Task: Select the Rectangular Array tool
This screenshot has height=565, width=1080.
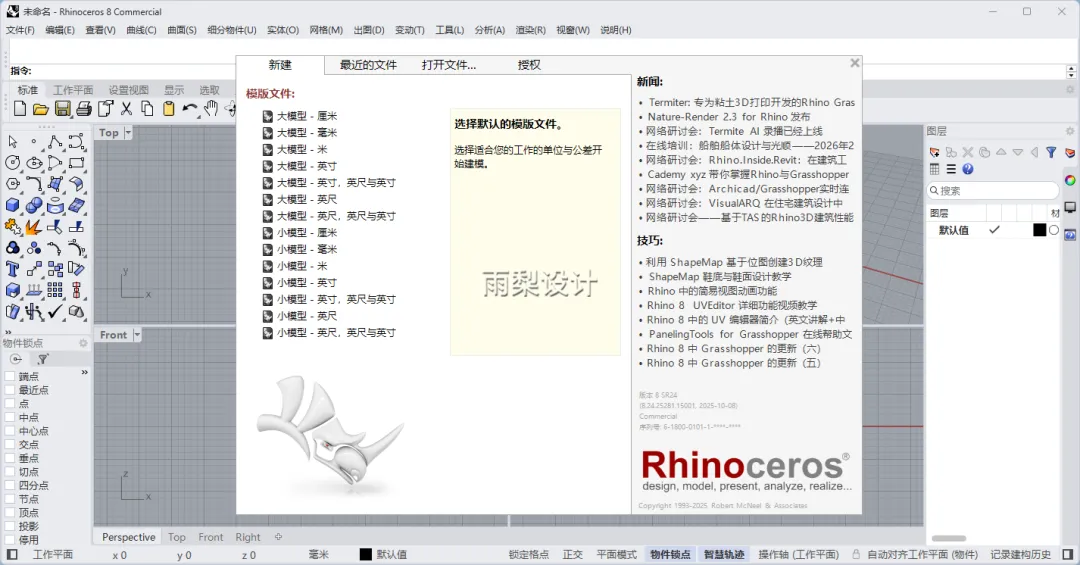Action: tap(55, 290)
